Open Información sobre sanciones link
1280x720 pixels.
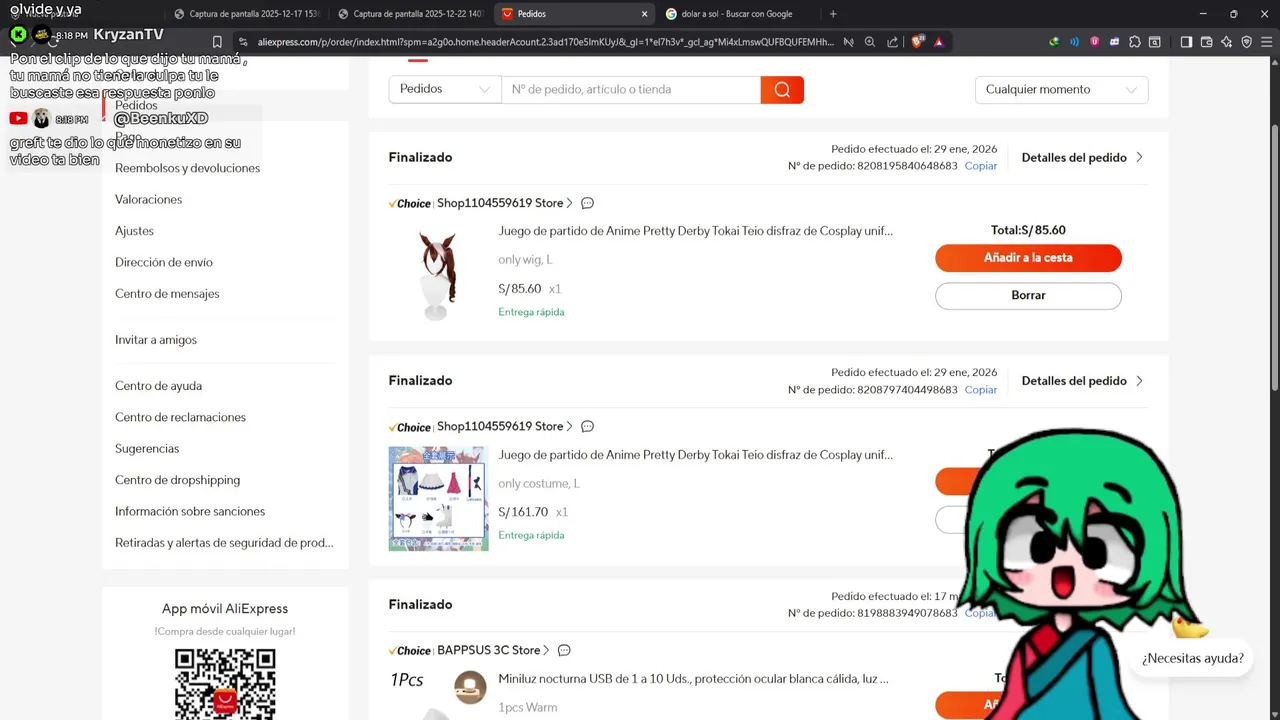190,511
